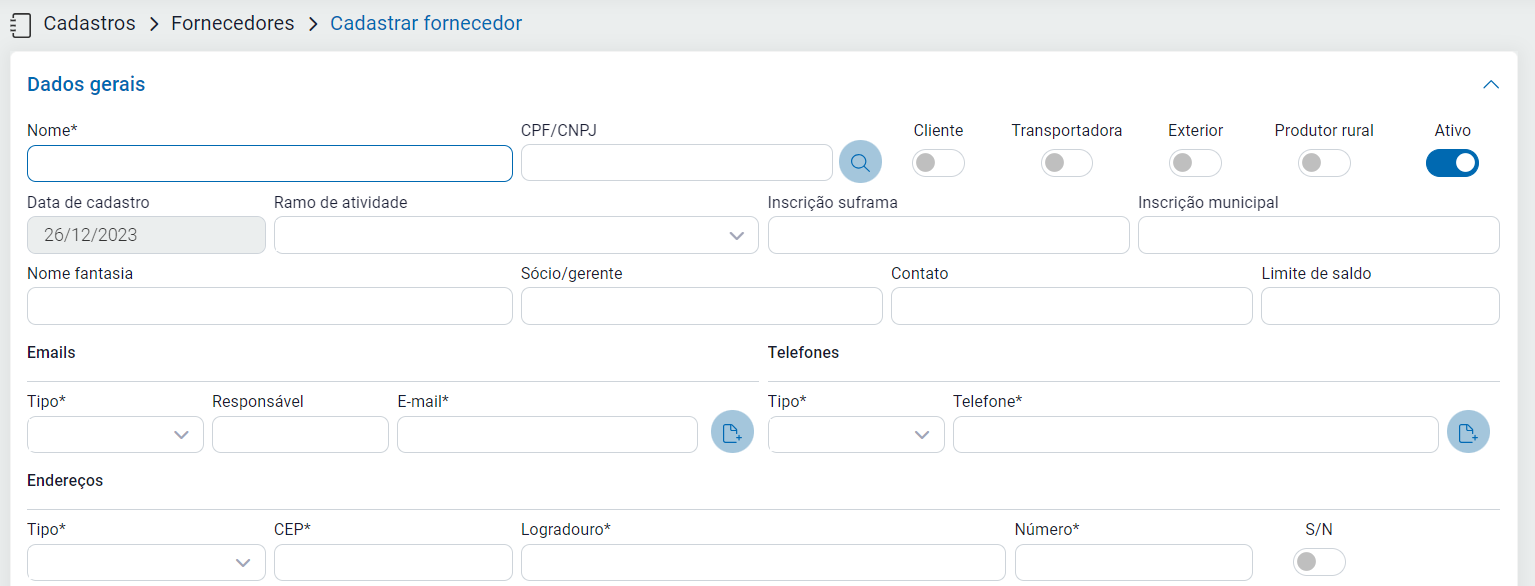Image resolution: width=1535 pixels, height=586 pixels.
Task: Expand the telephone Tipo dropdown
Action: tap(856, 435)
